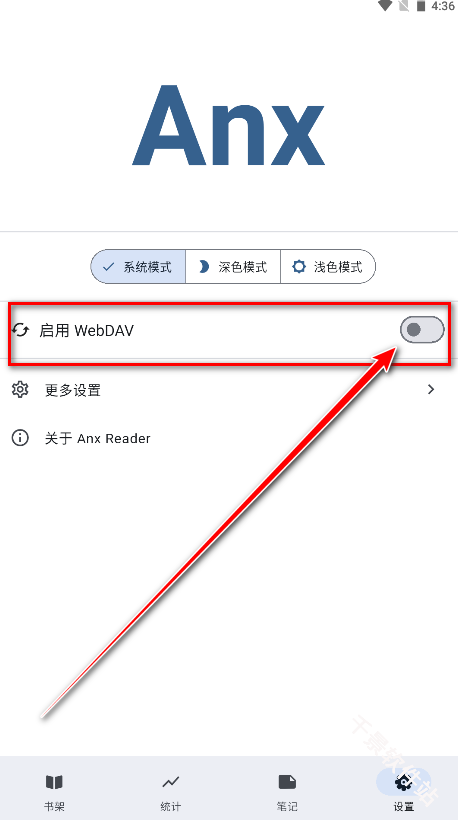Select 深色模式 theme option
Viewport: 458px width, 820px height.
coord(233,267)
